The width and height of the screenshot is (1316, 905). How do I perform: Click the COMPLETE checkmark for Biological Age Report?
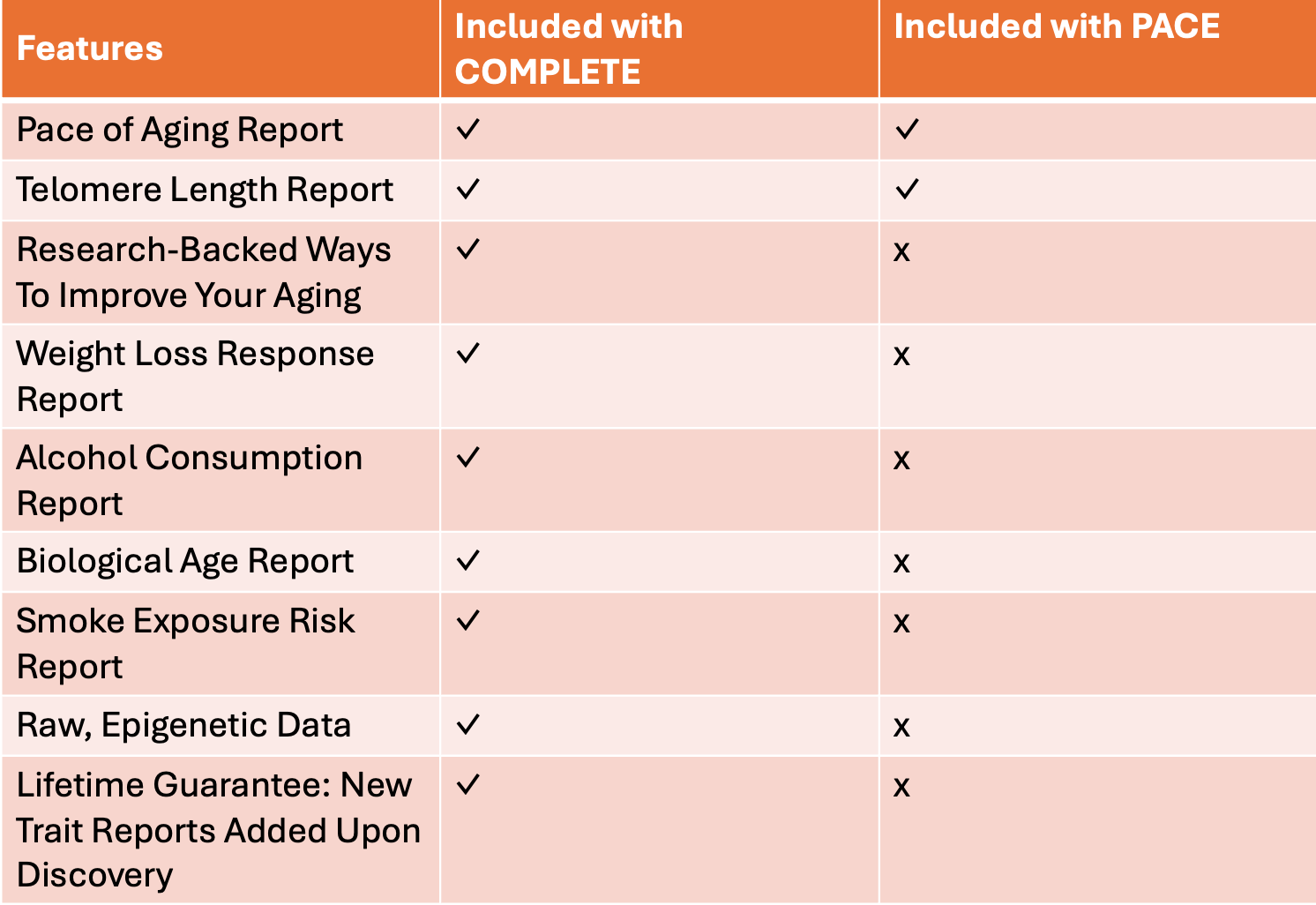point(468,560)
